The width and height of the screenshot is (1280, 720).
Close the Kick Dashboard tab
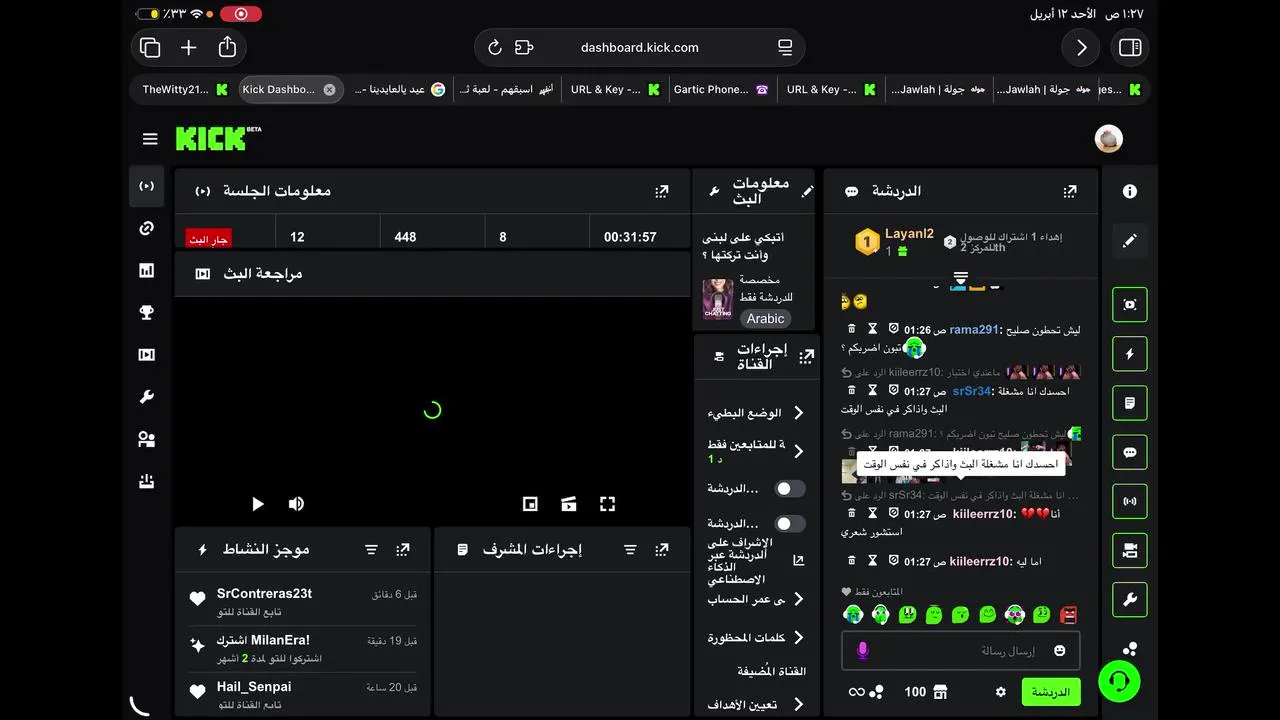tap(329, 89)
